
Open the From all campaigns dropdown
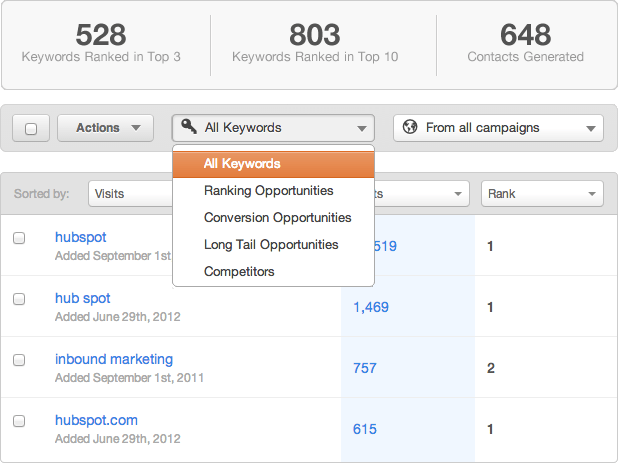coord(498,128)
